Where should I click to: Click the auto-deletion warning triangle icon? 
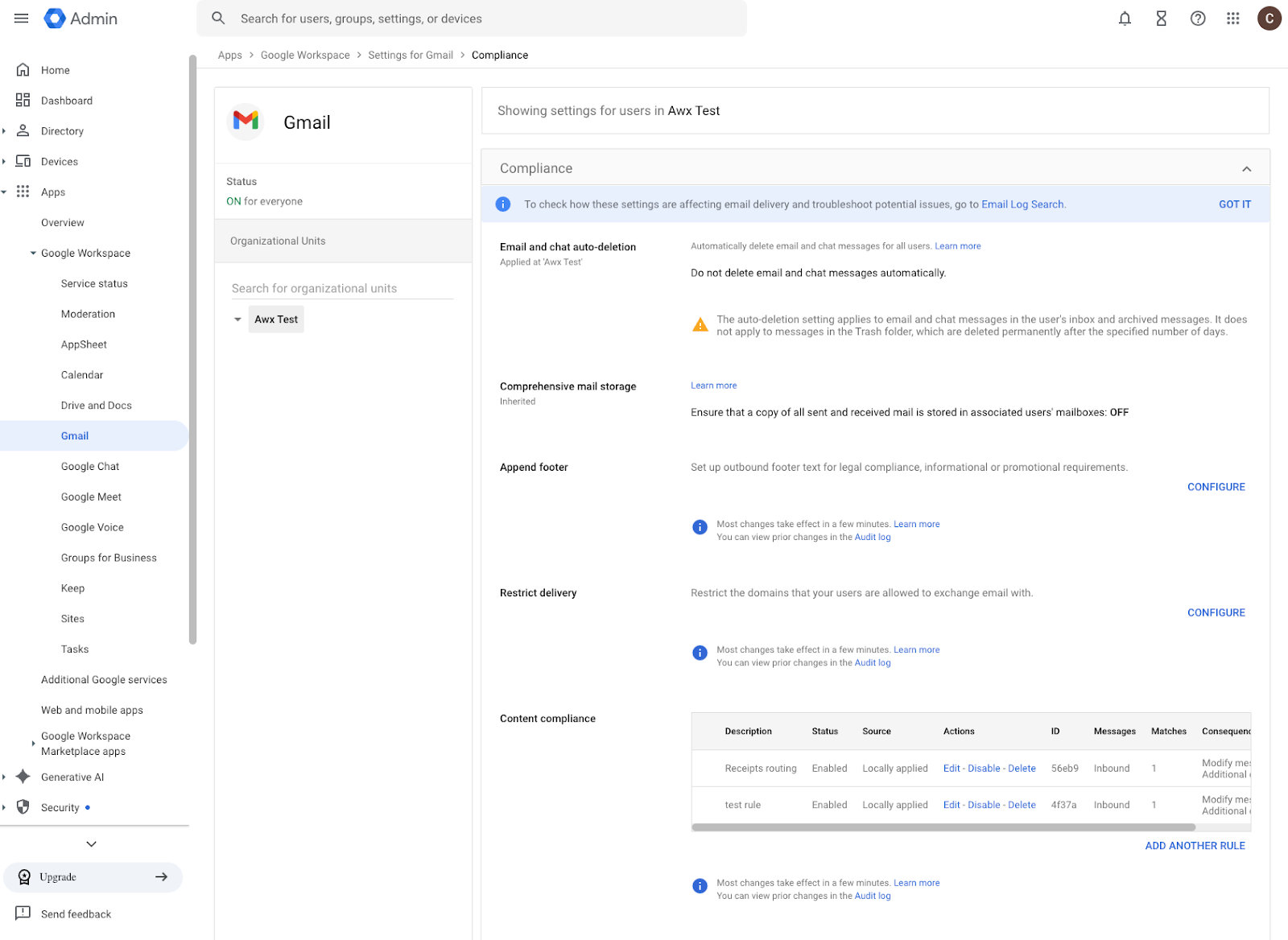[x=700, y=325]
